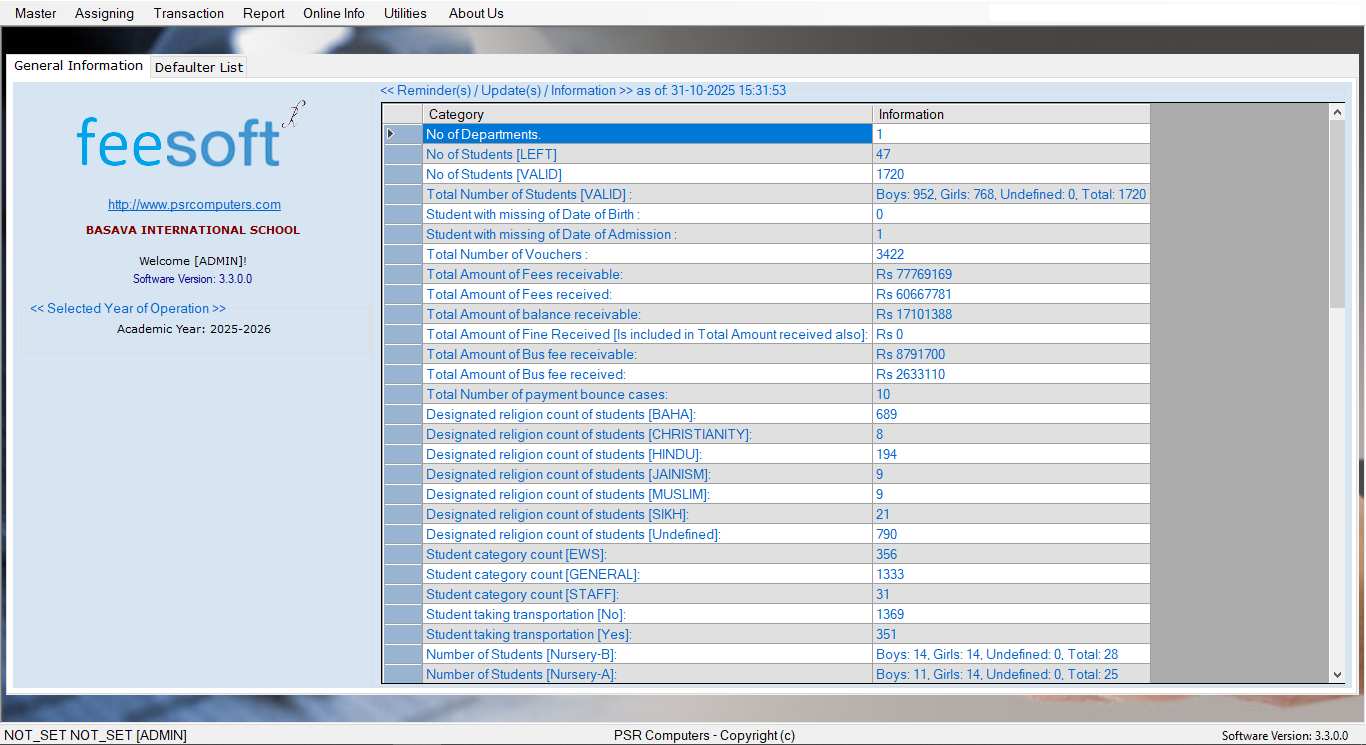Visit the psrcomputers.com link

tap(194, 204)
